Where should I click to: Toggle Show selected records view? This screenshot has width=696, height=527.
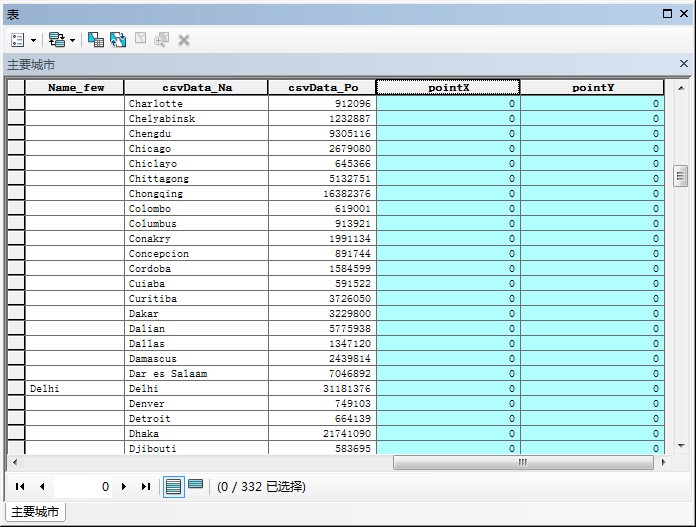pyautogui.click(x=196, y=485)
